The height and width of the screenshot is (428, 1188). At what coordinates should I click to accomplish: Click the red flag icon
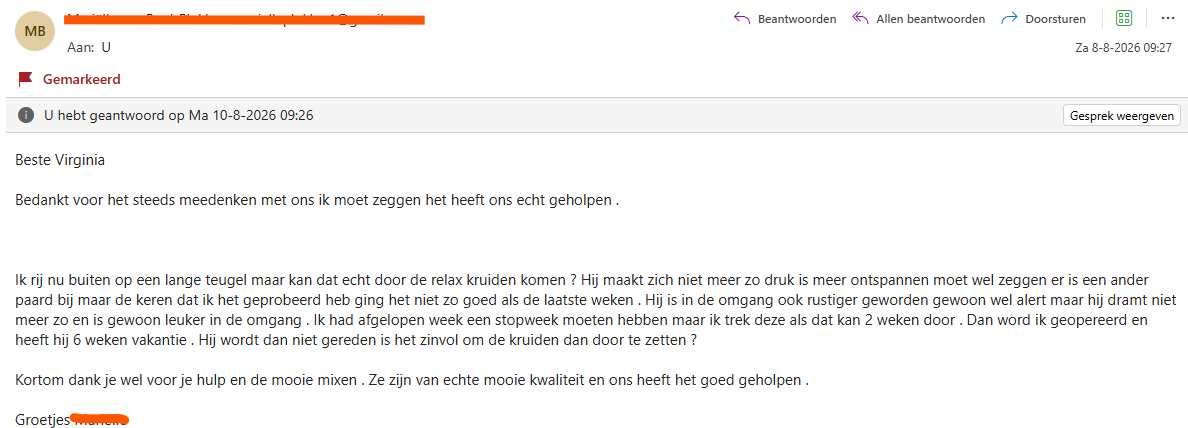(x=25, y=79)
